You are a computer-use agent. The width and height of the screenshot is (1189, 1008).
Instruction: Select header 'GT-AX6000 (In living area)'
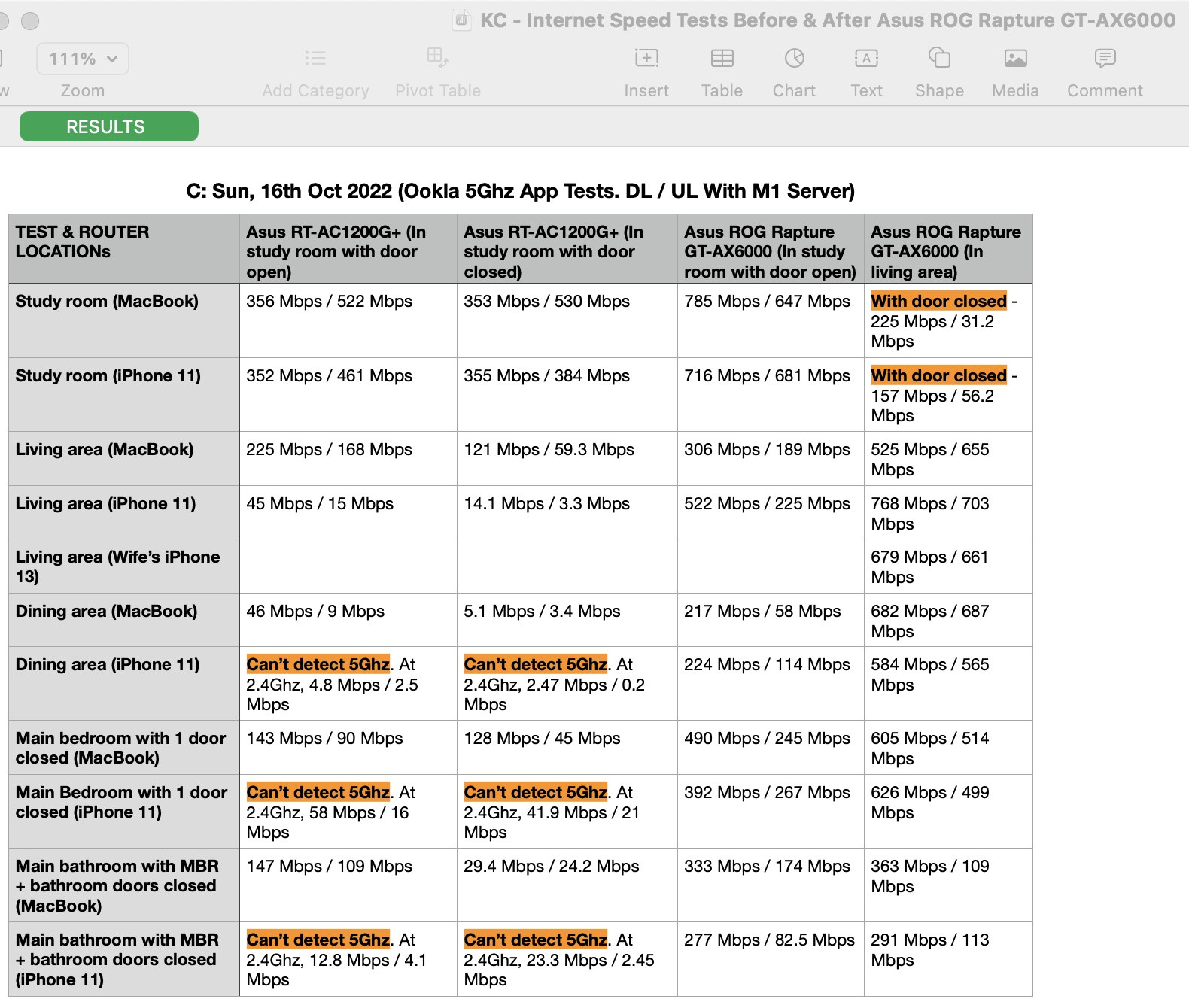(x=949, y=249)
